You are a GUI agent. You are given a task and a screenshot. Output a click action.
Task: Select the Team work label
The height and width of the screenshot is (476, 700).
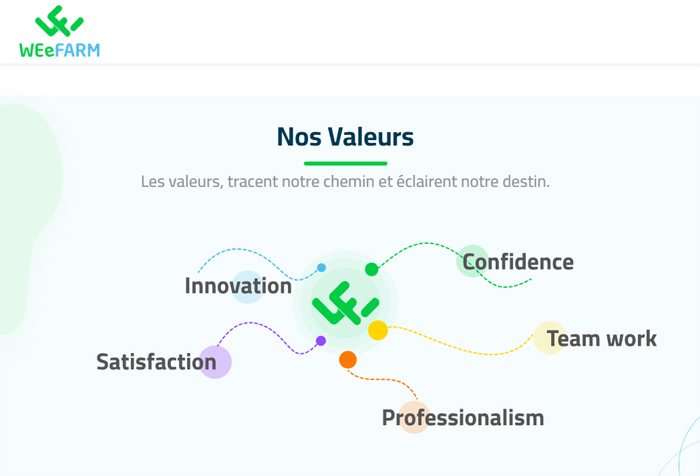click(x=602, y=338)
